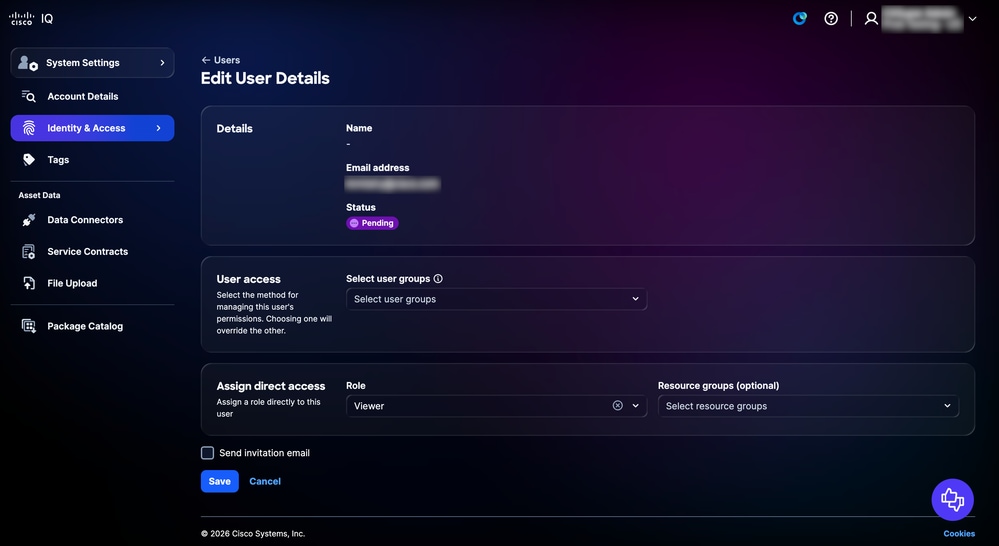Enable Send invitation email checkbox
The height and width of the screenshot is (546, 999).
point(207,453)
